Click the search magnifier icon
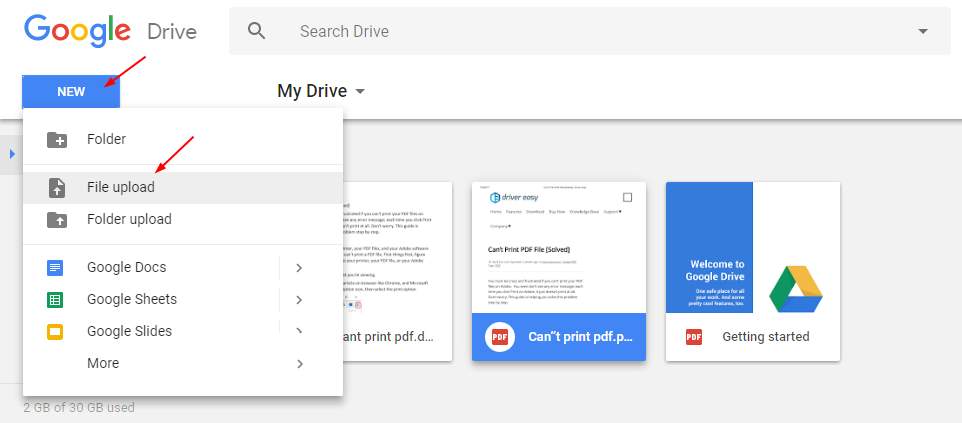 tap(256, 31)
